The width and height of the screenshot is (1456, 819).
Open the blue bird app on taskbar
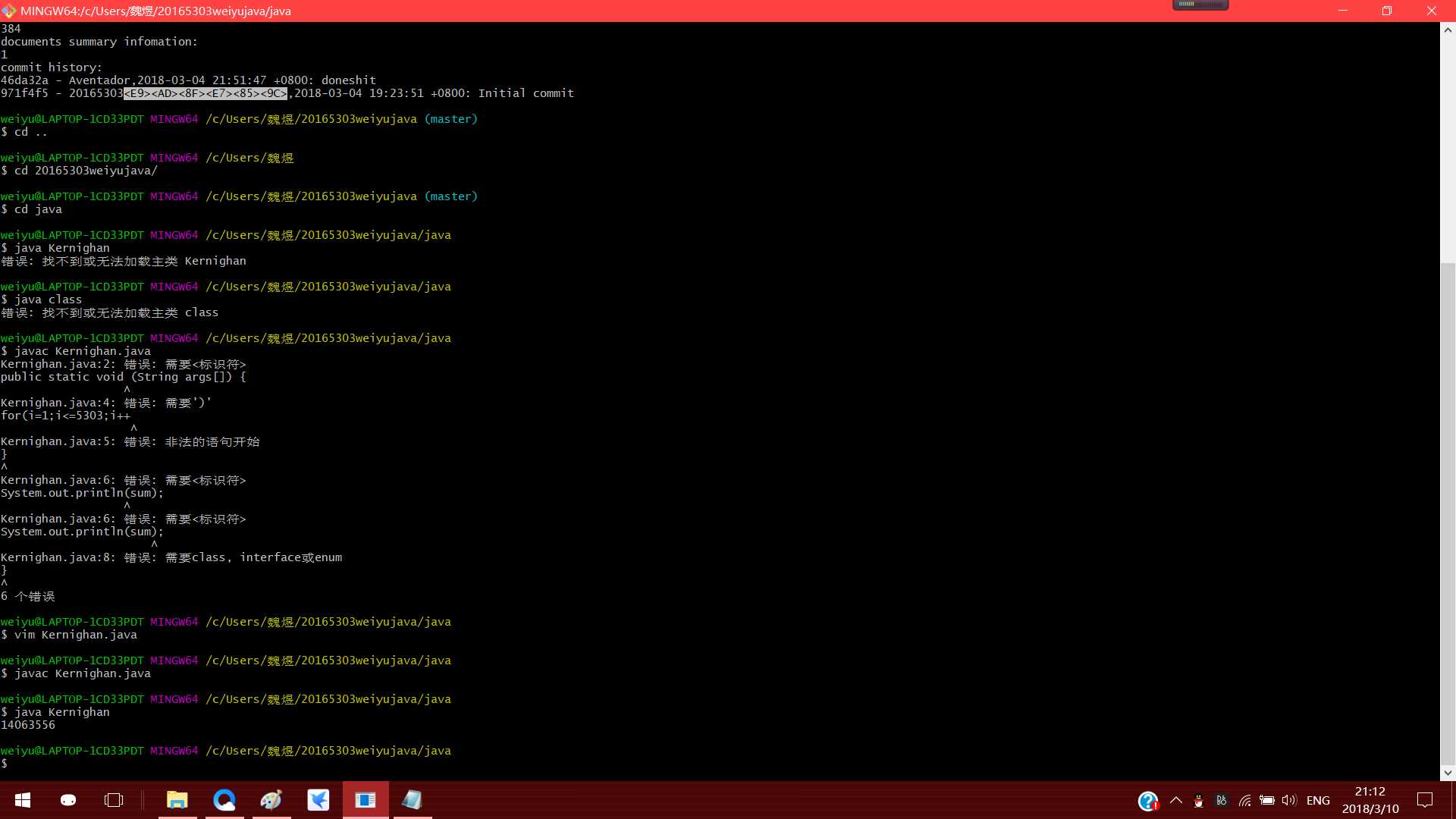(318, 800)
